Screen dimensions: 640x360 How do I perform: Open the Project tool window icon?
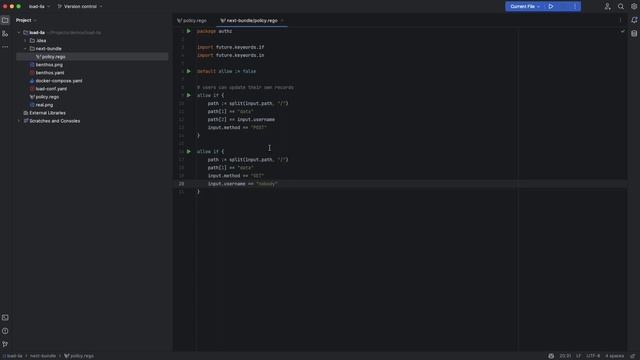[5, 20]
